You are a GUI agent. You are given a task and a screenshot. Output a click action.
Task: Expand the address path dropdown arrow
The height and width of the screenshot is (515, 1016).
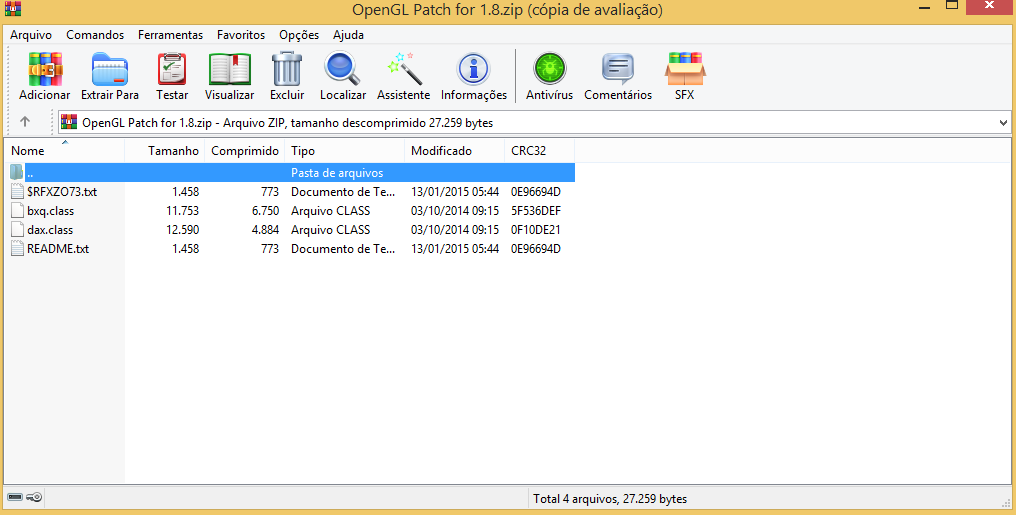tap(1004, 122)
